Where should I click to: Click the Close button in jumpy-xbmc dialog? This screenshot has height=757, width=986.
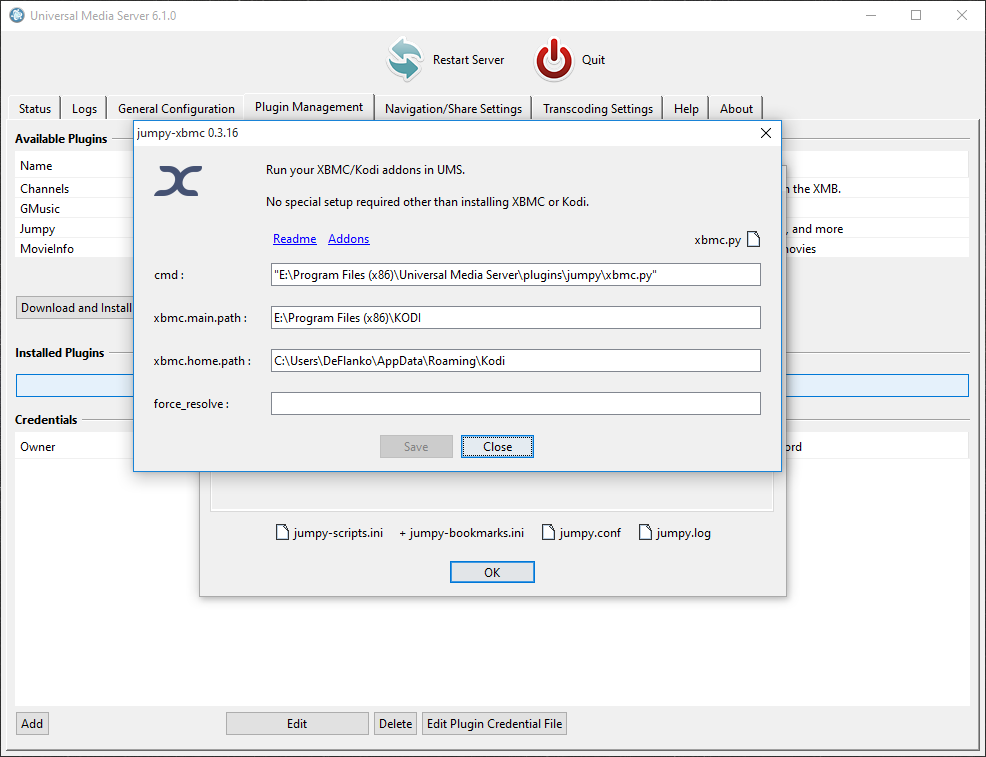point(497,446)
